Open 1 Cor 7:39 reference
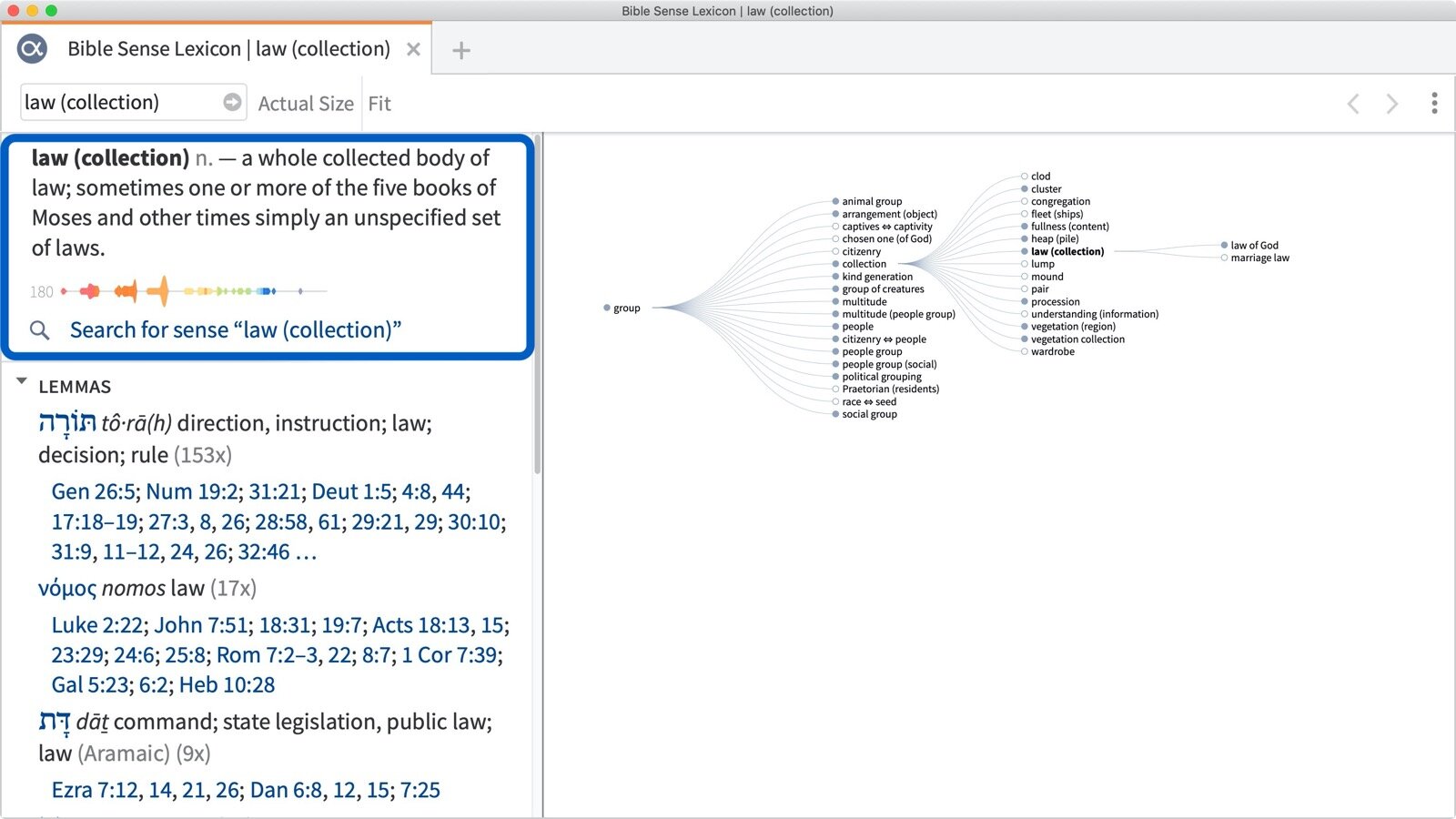 click(450, 655)
